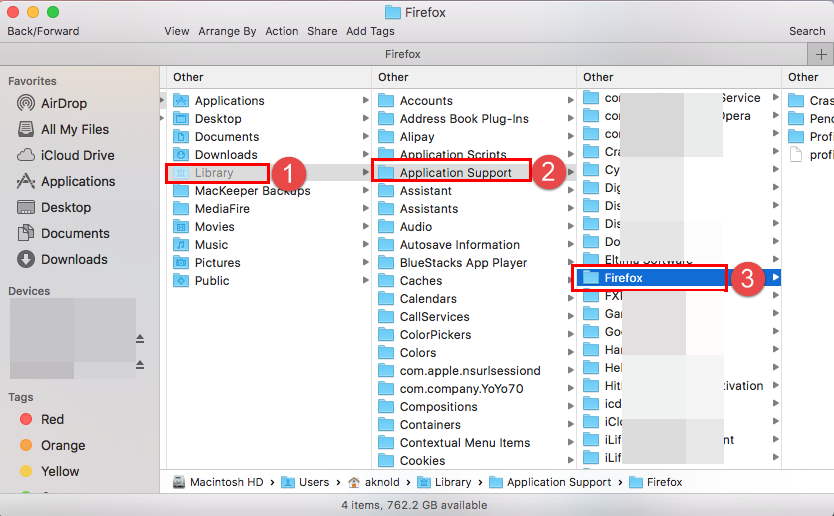The image size is (834, 516).
Task: Select the ColorPickers folder row
Action: click(x=473, y=335)
